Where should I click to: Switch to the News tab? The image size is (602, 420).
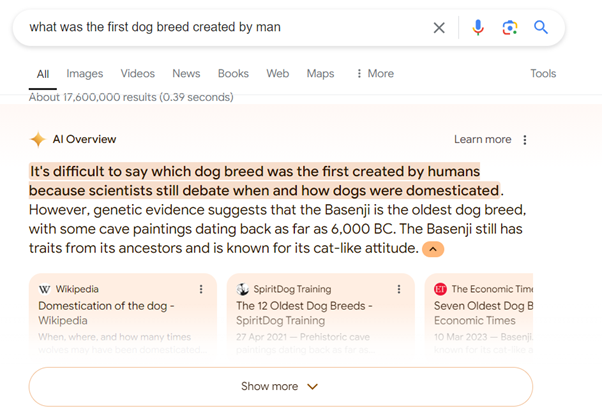pos(186,73)
